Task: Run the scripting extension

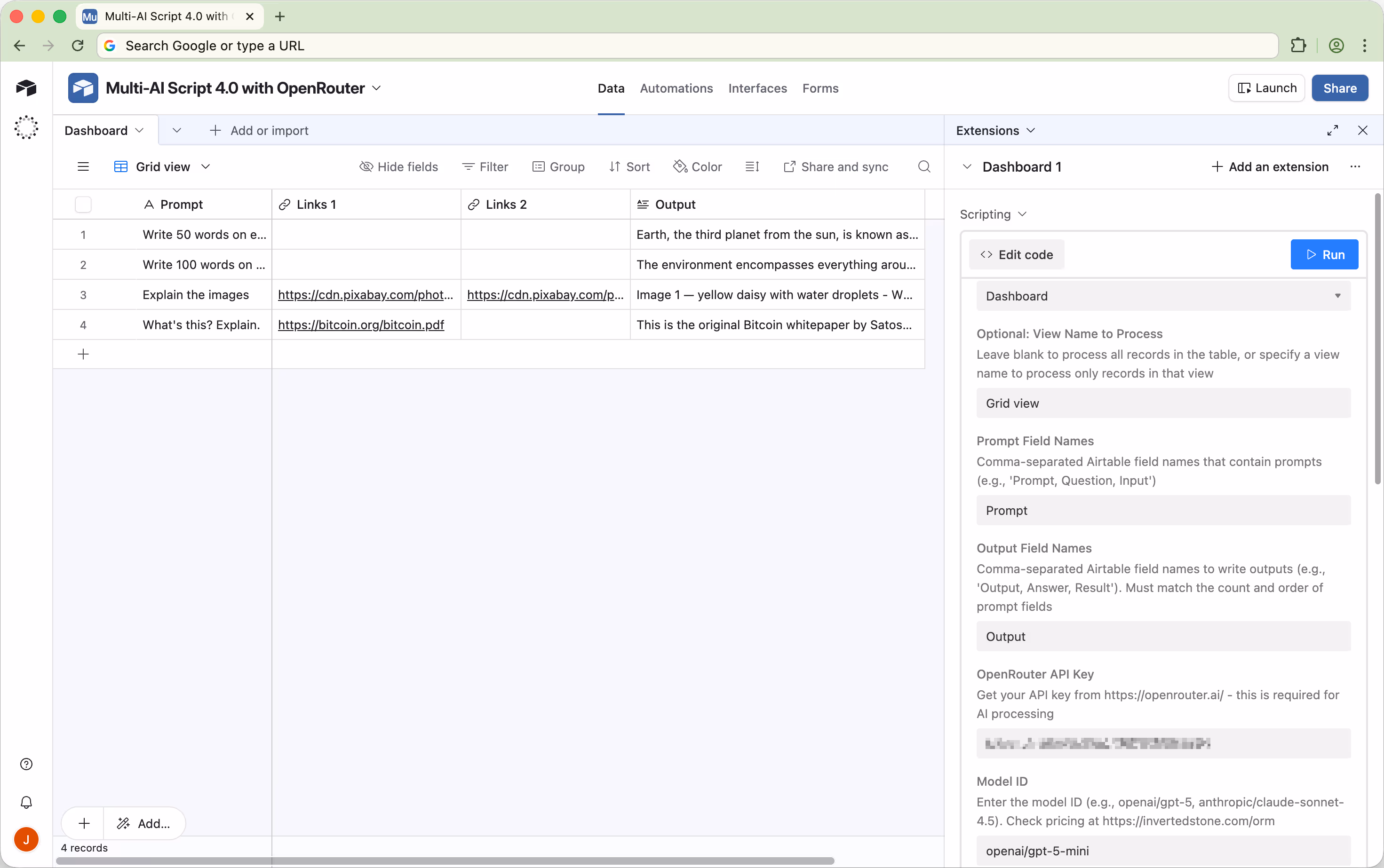Action: [x=1324, y=254]
